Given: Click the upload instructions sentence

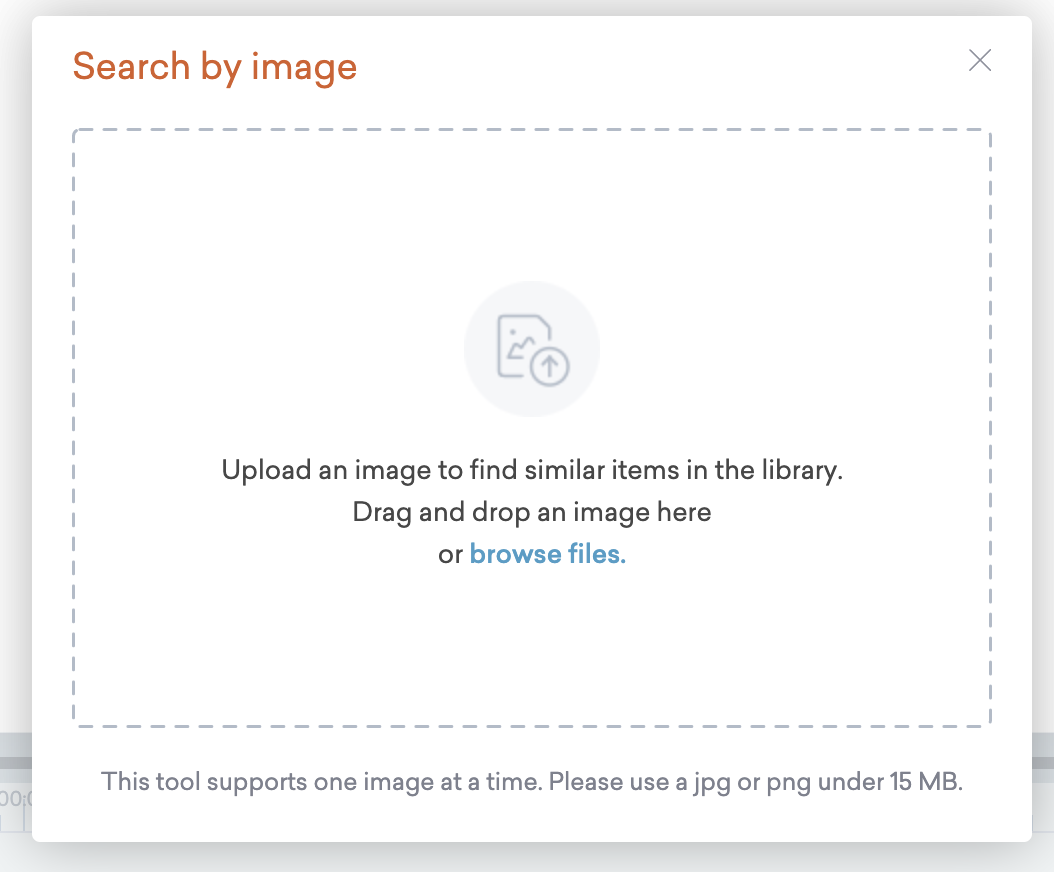Looking at the screenshot, I should pos(532,470).
